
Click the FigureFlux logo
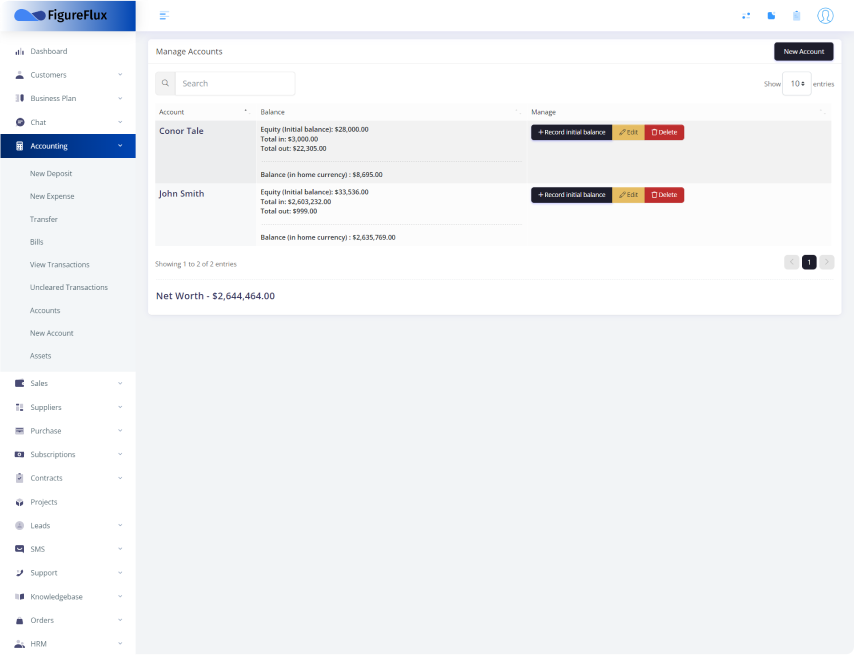coord(61,15)
